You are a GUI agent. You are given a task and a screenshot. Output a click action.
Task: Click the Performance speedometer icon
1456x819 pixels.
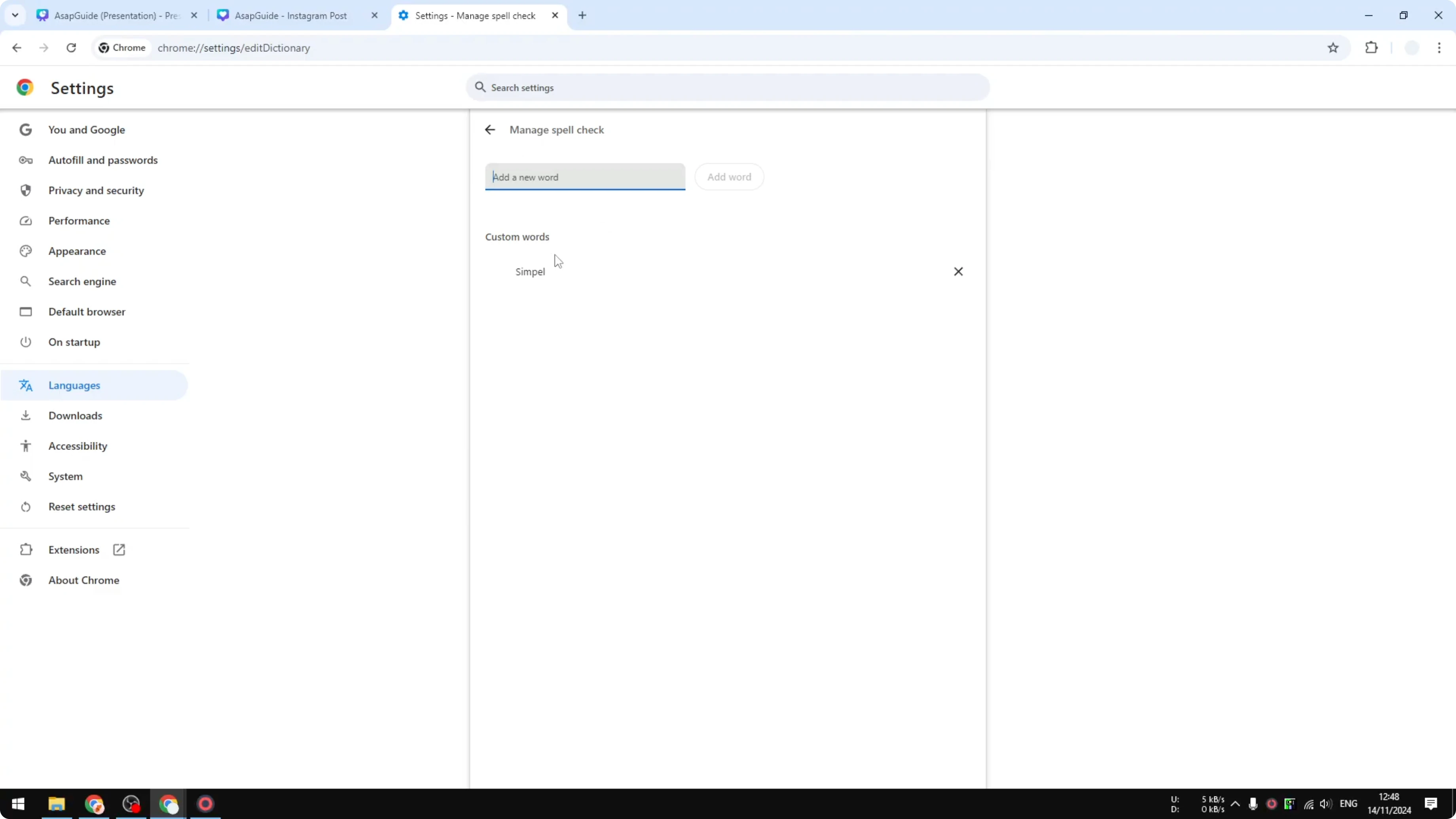tap(26, 220)
